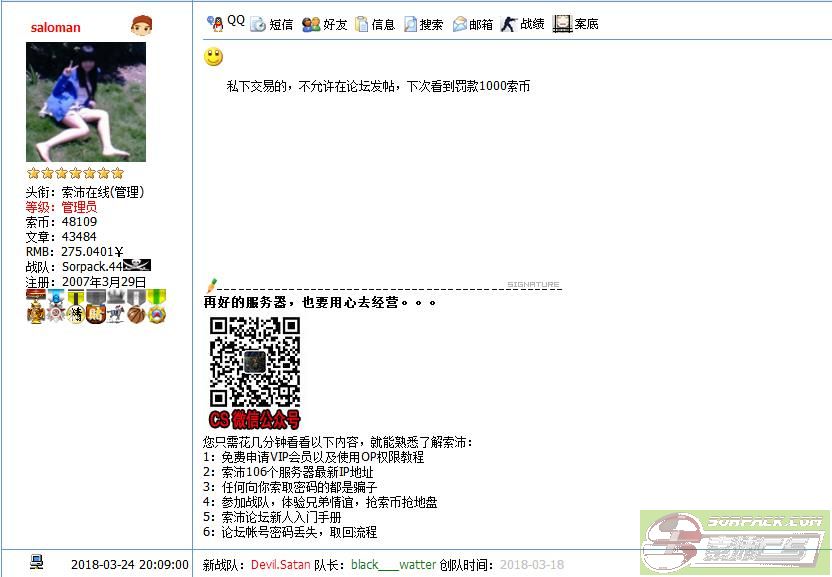Viewport: 832px width, 577px height.
Task: Click the team creation date 2018-03-18
Action: pos(532,565)
